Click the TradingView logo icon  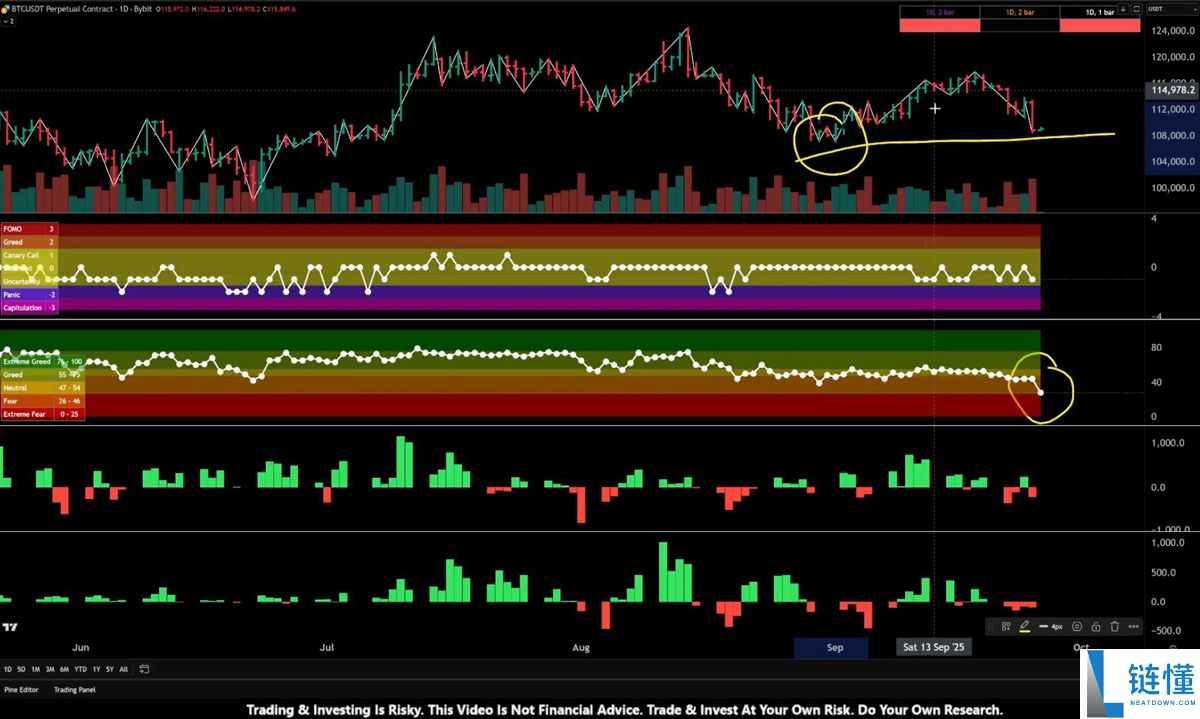click(x=10, y=628)
